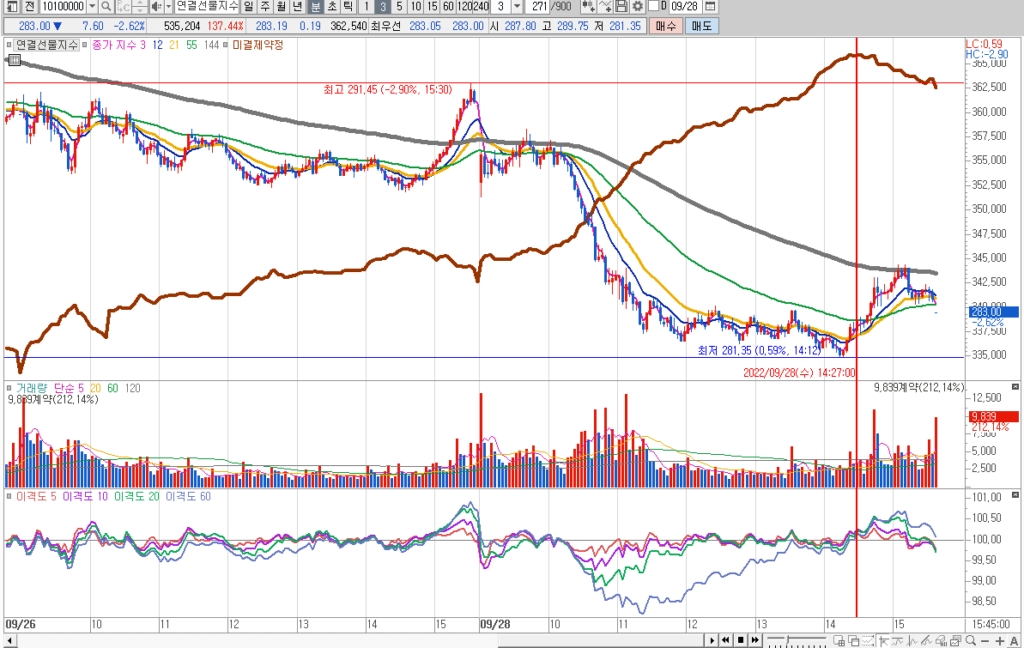The image size is (1024, 648).
Task: Click the 'A' auto-fit icon at bottom right
Action: (x=1013, y=640)
